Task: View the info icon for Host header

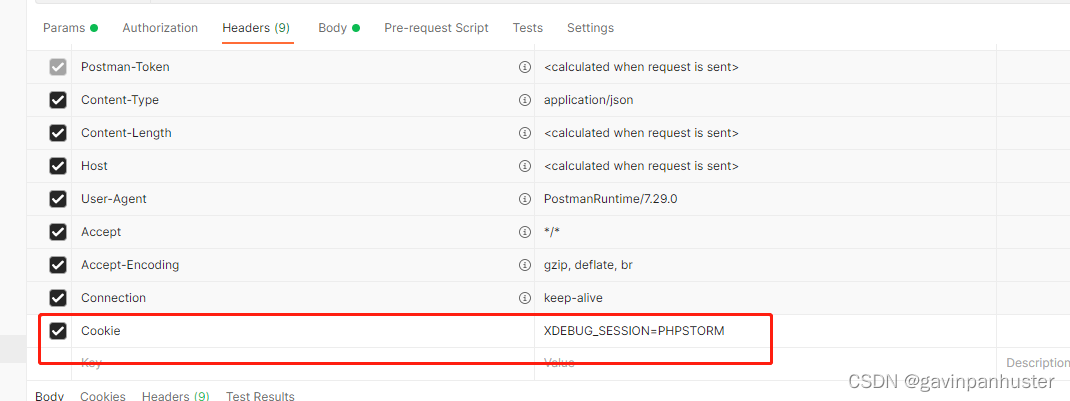Action: 525,166
